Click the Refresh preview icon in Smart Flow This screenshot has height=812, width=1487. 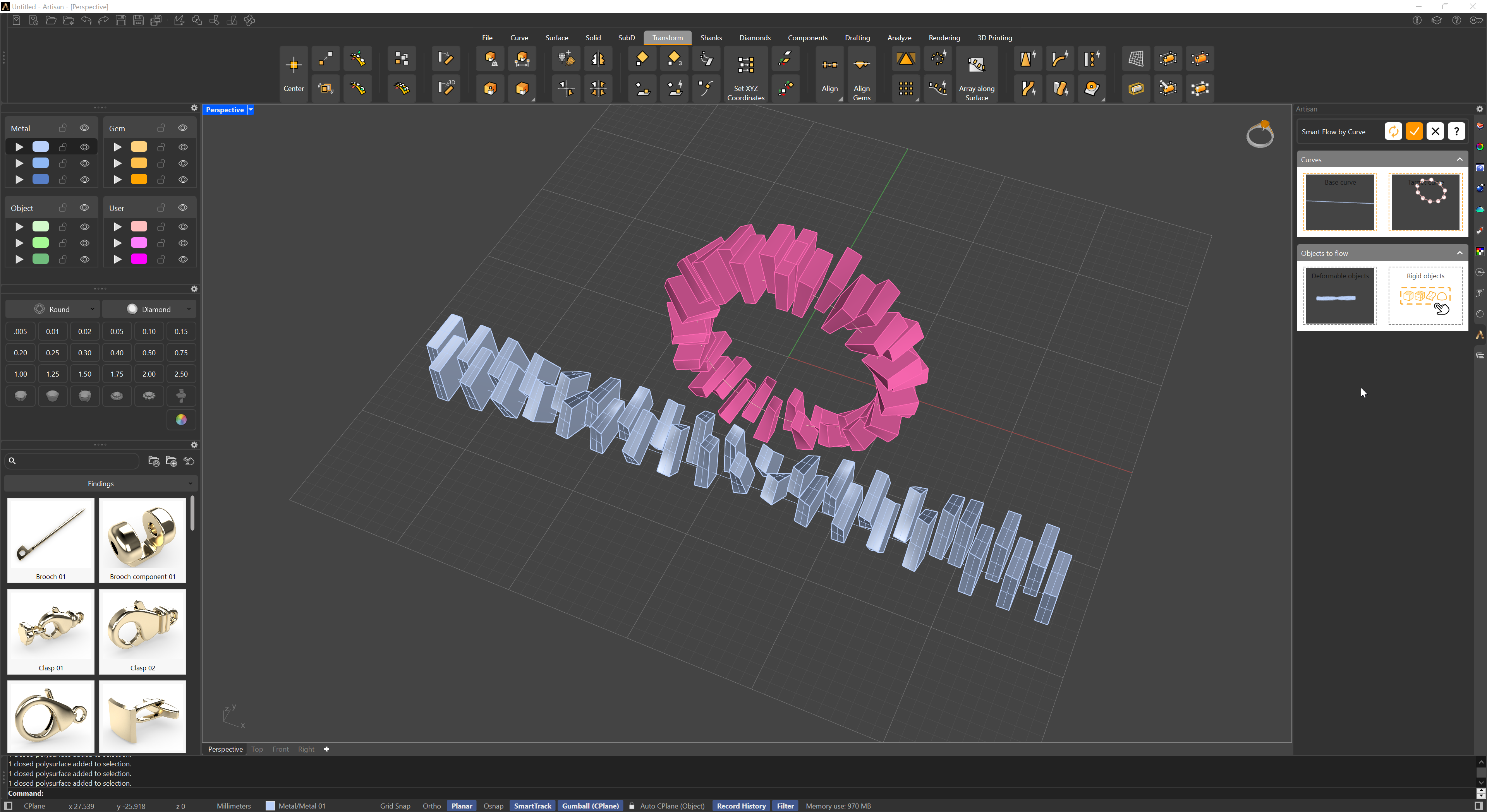pyautogui.click(x=1393, y=132)
